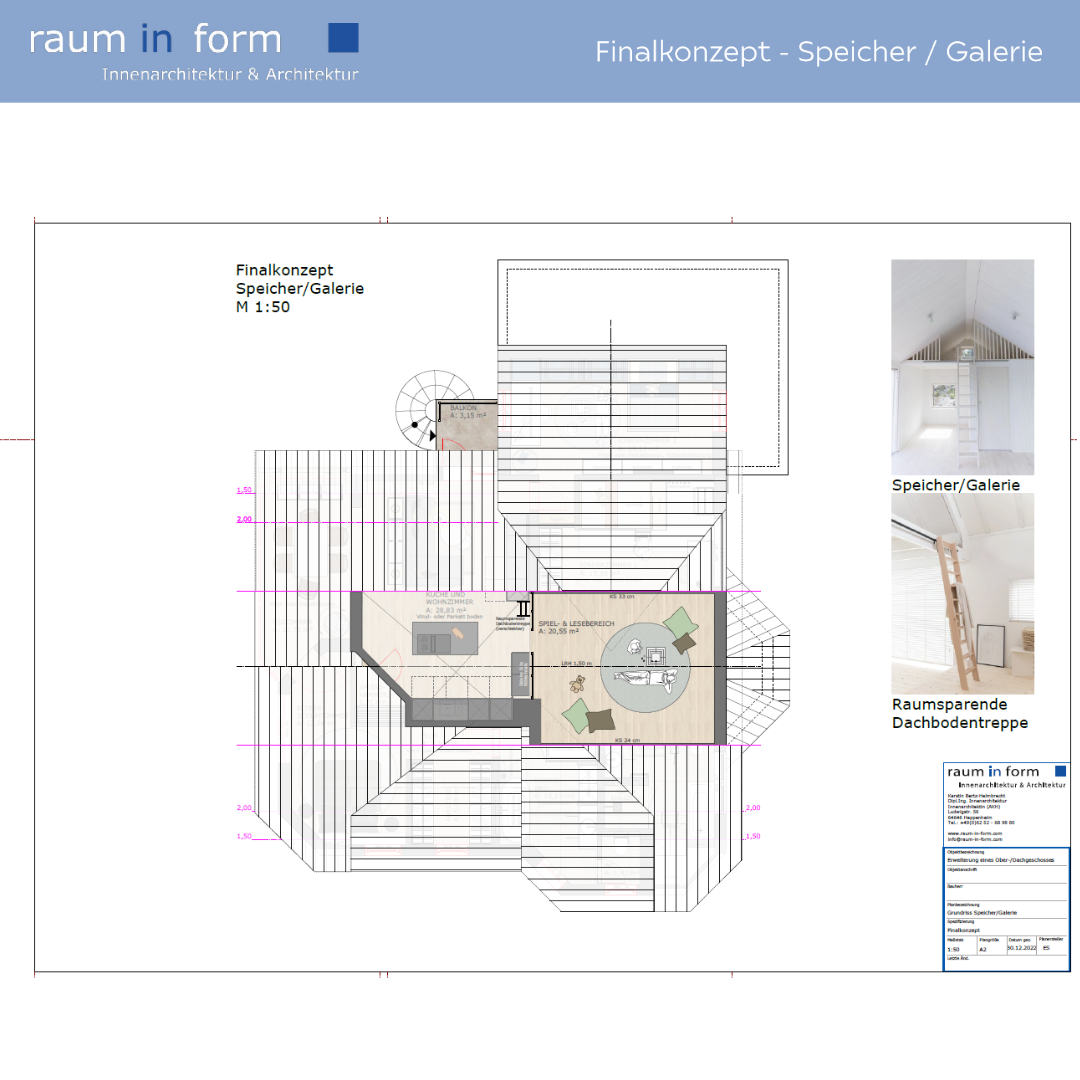Click the black entry arrow by staircase
1080x1080 pixels.
(x=432, y=437)
